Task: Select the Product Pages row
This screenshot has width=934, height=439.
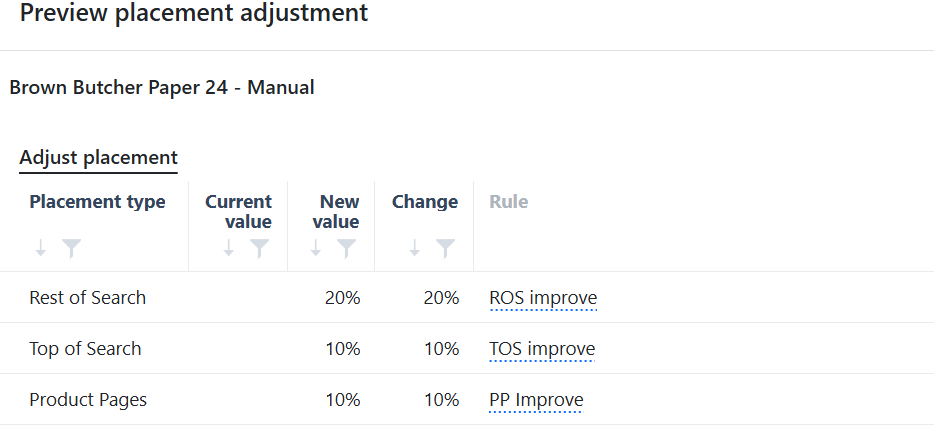Action: (x=467, y=400)
